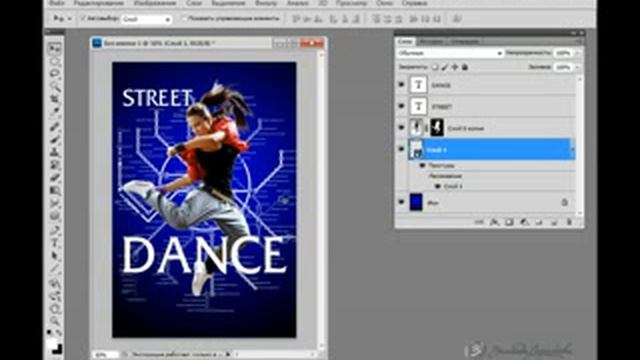Image resolution: width=640 pixels, height=360 pixels.
Task: Enable show transform controls checkbox
Action: tap(184, 18)
